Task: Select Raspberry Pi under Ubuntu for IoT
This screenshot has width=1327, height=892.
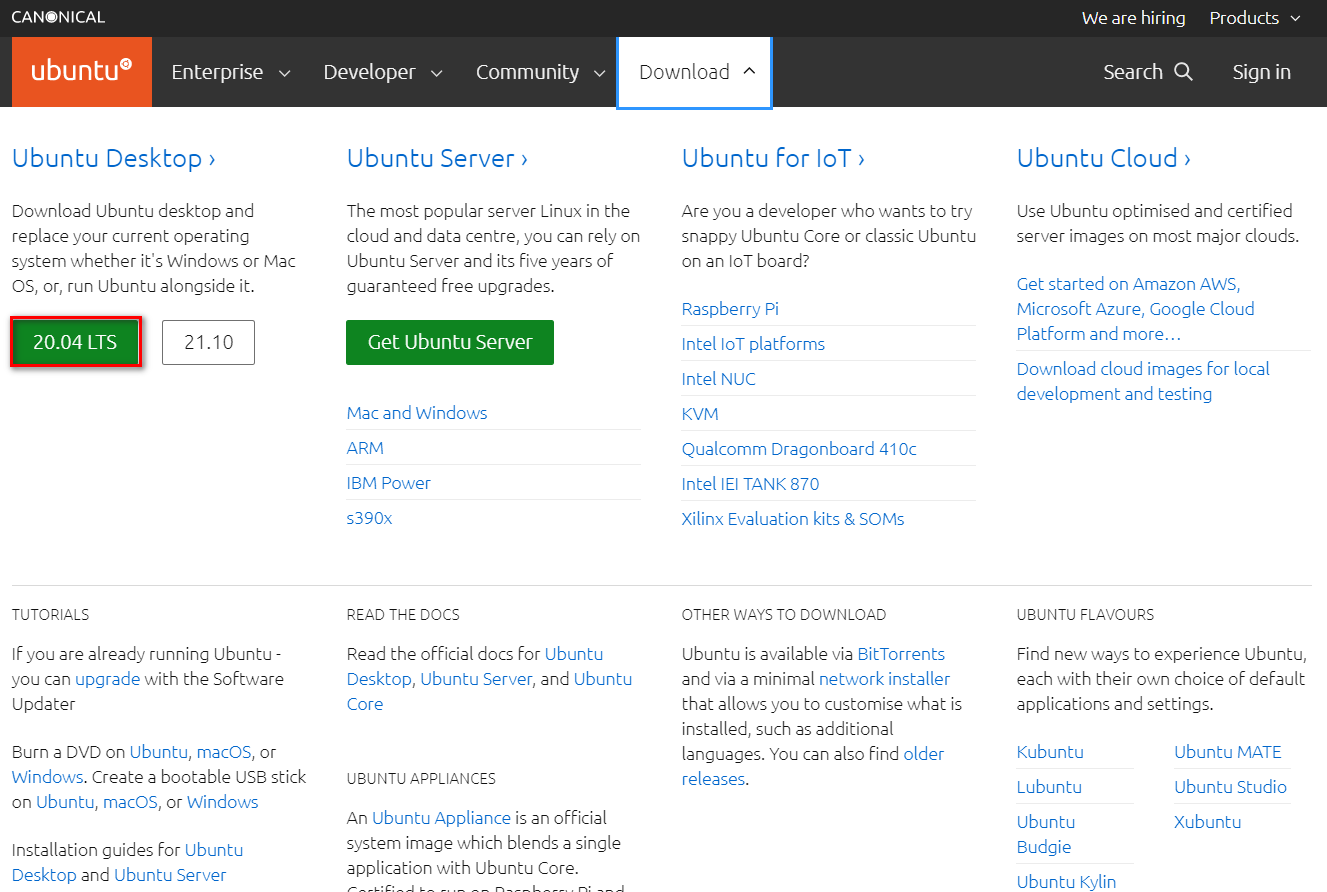Action: click(x=730, y=308)
